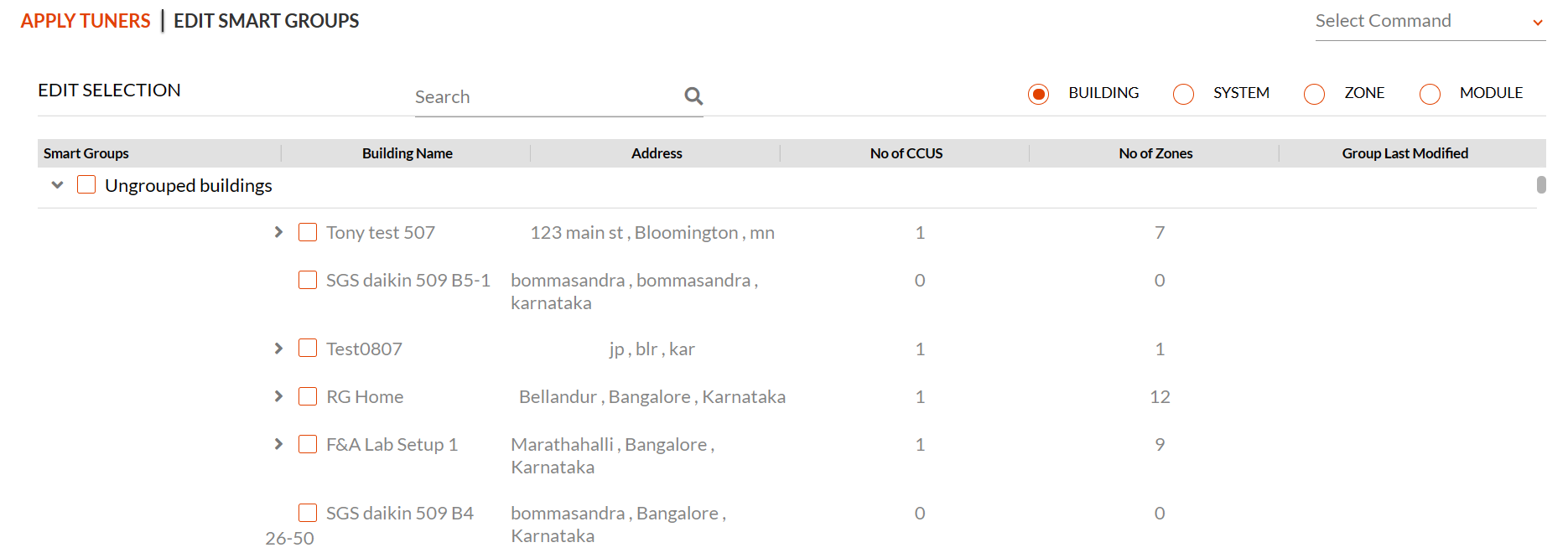The image size is (1568, 558).
Task: Click the address 123 main st, Bloomington
Action: point(652,233)
